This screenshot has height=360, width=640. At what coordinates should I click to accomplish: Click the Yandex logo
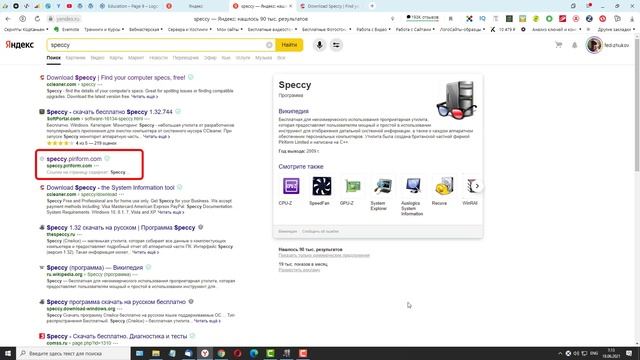tap(20, 45)
